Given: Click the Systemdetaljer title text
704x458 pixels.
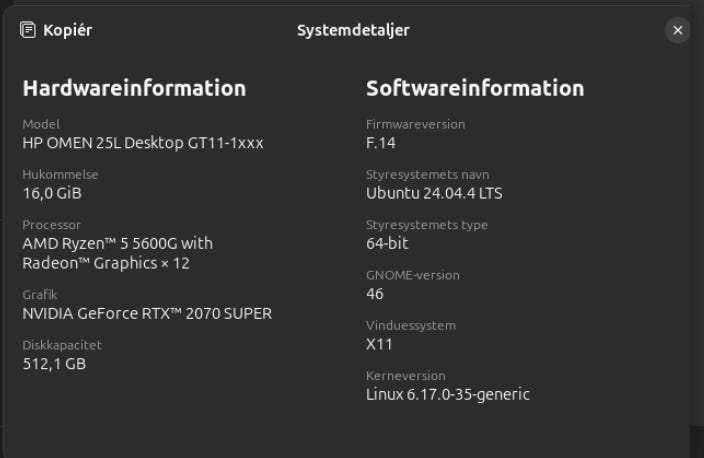Looking at the screenshot, I should [353, 31].
